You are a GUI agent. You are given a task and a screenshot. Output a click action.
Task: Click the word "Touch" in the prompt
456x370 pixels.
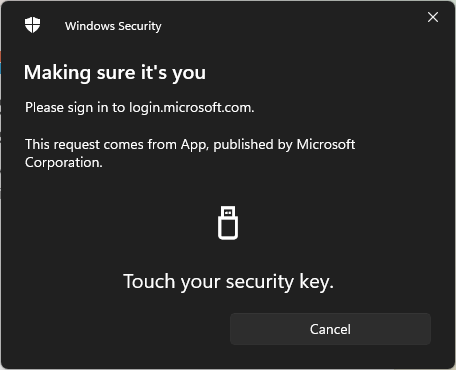point(149,281)
